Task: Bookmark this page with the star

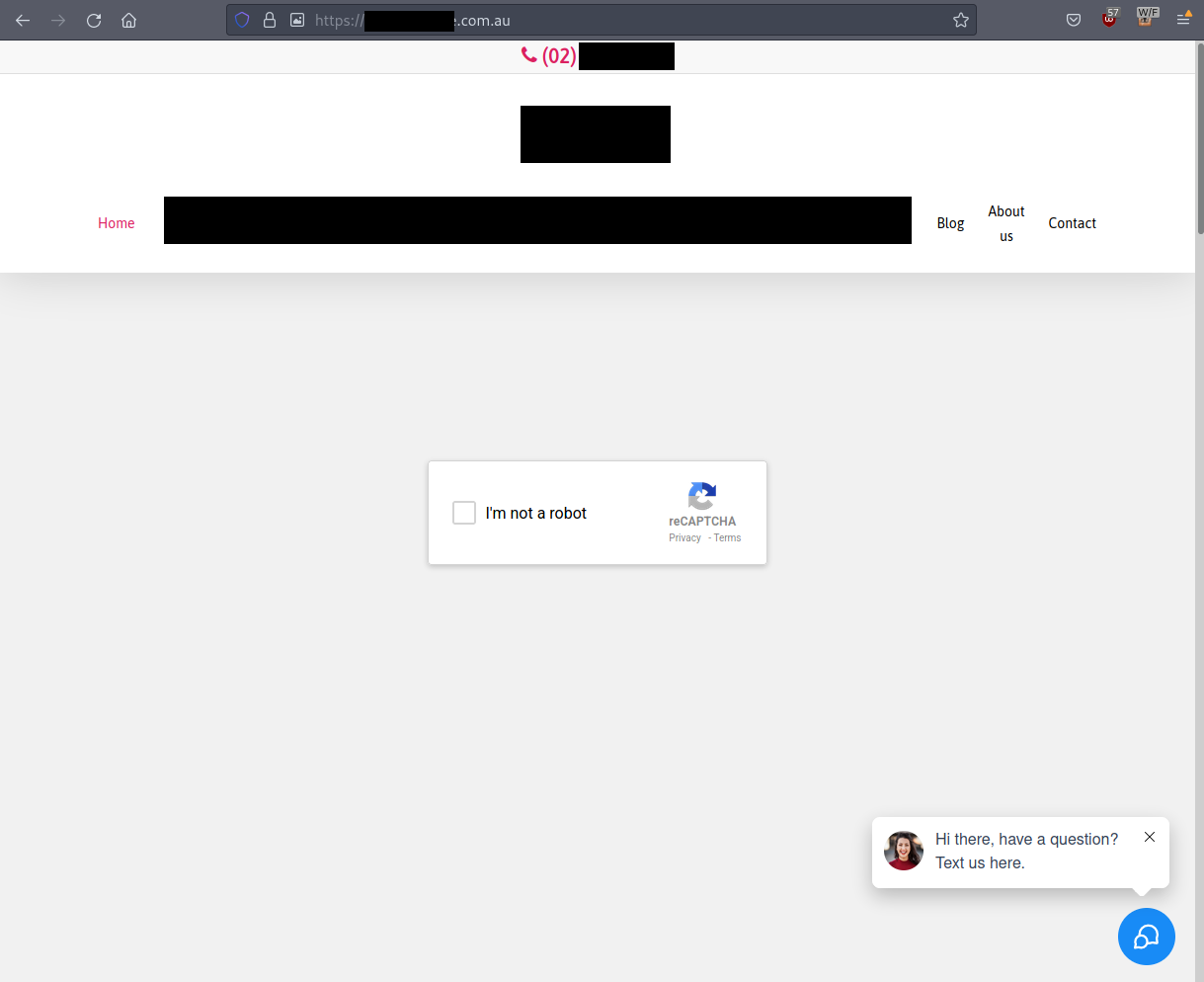Action: (961, 20)
